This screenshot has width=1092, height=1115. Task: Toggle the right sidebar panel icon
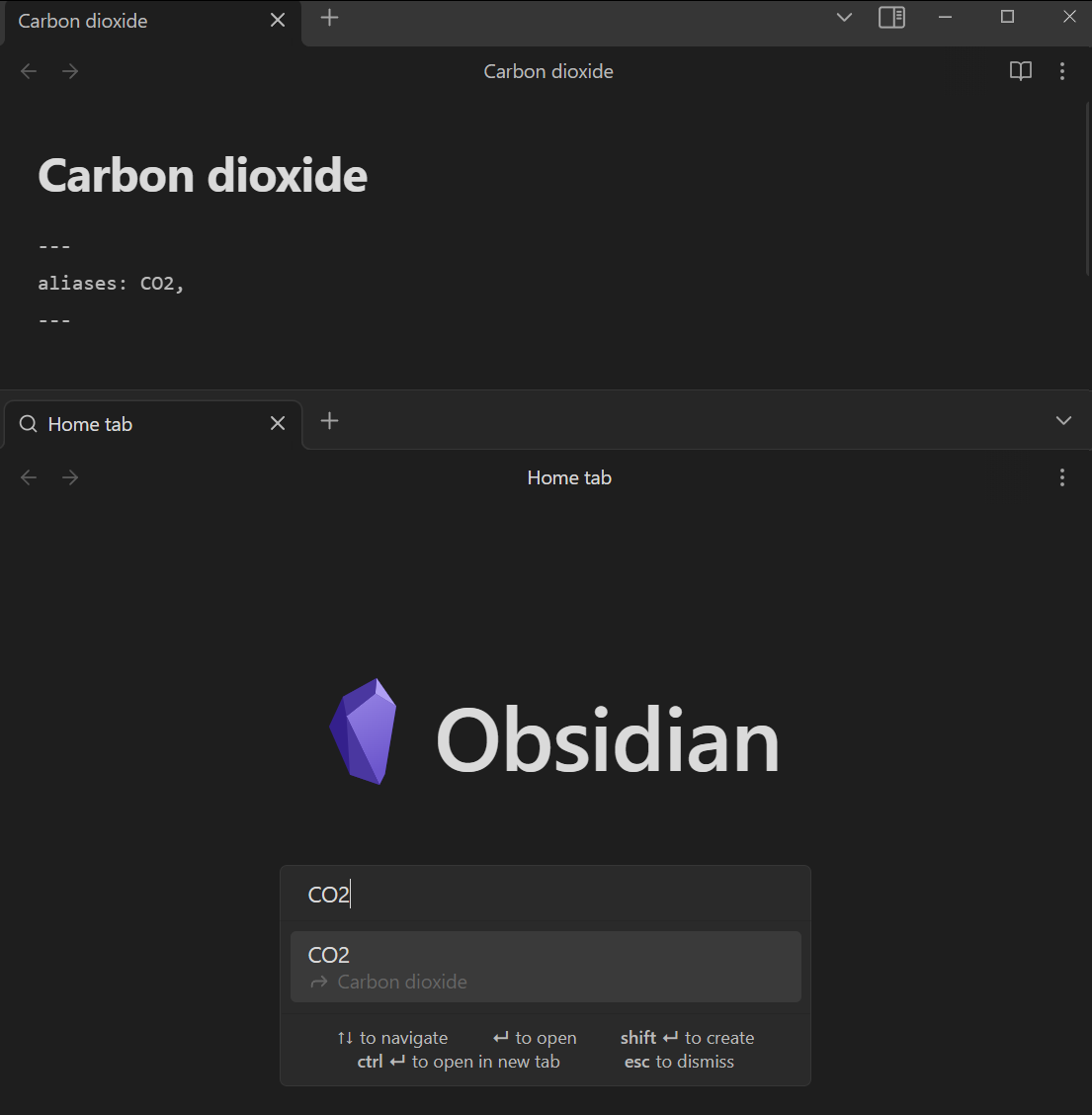[891, 18]
